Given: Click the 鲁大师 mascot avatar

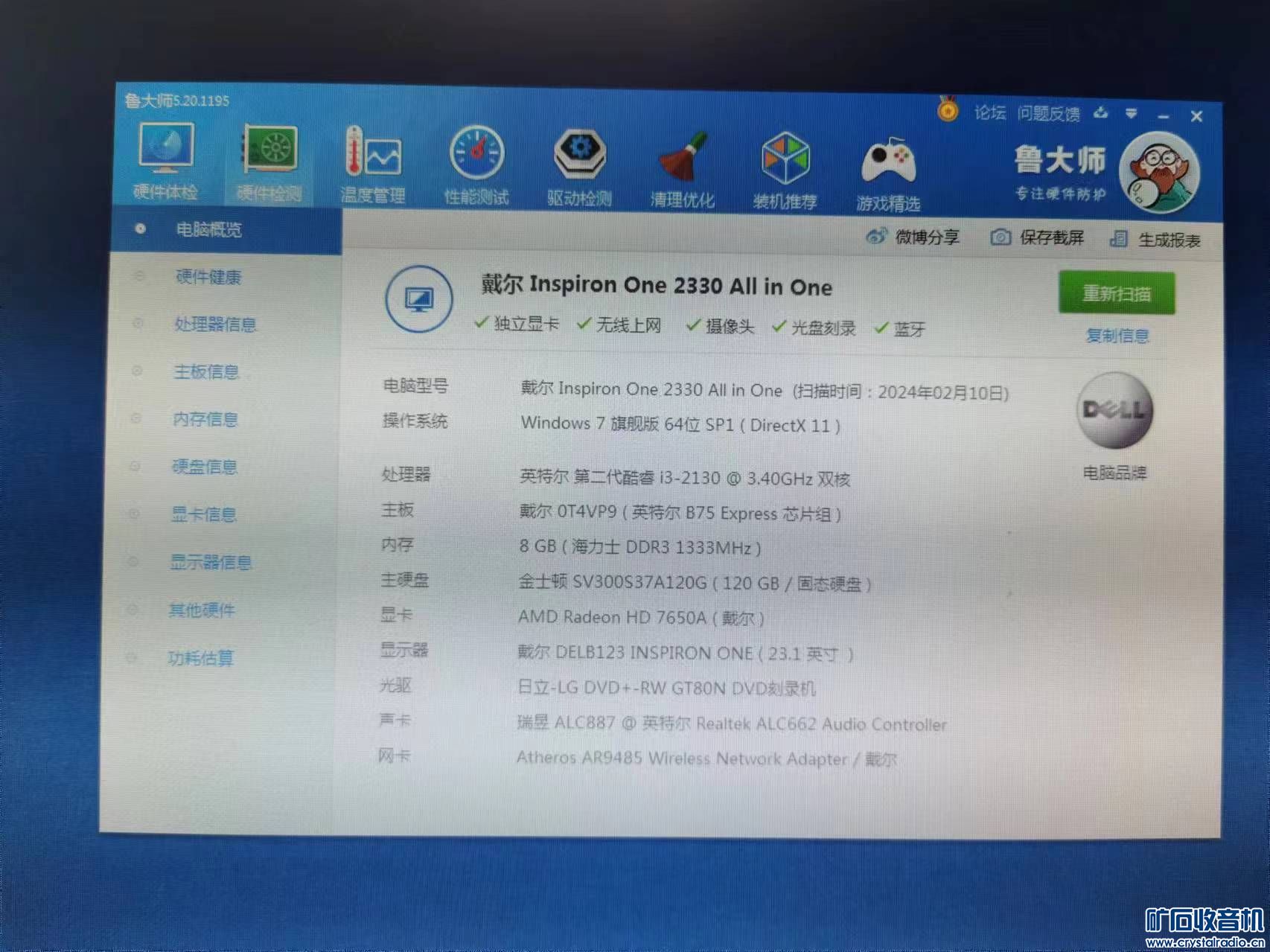Looking at the screenshot, I should click(x=1159, y=173).
